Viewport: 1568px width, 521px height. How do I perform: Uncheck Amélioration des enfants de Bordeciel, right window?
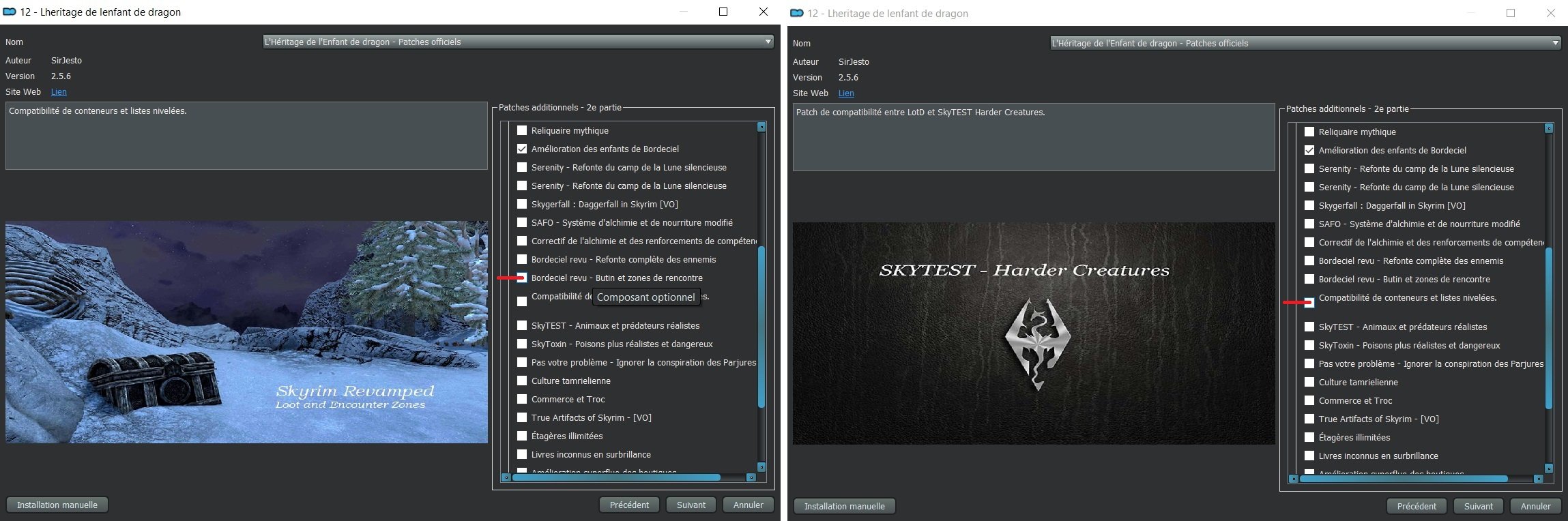(1309, 150)
